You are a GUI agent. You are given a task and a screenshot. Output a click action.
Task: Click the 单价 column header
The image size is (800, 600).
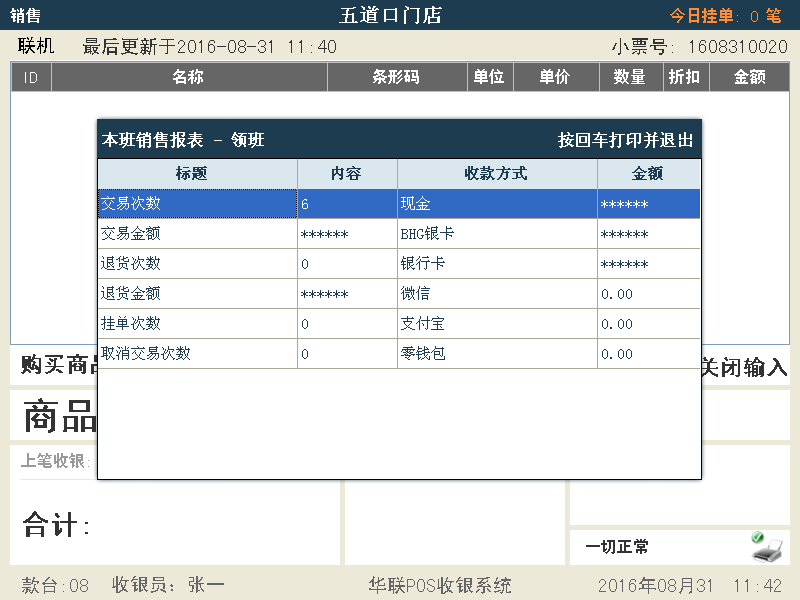(556, 77)
